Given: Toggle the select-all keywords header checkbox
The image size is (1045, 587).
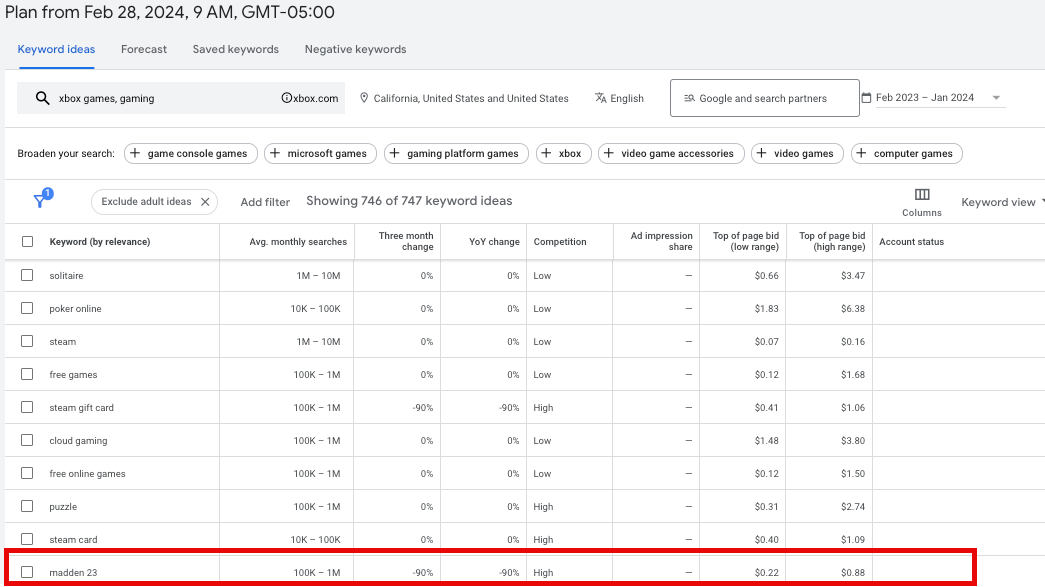Looking at the screenshot, I should coord(27,241).
